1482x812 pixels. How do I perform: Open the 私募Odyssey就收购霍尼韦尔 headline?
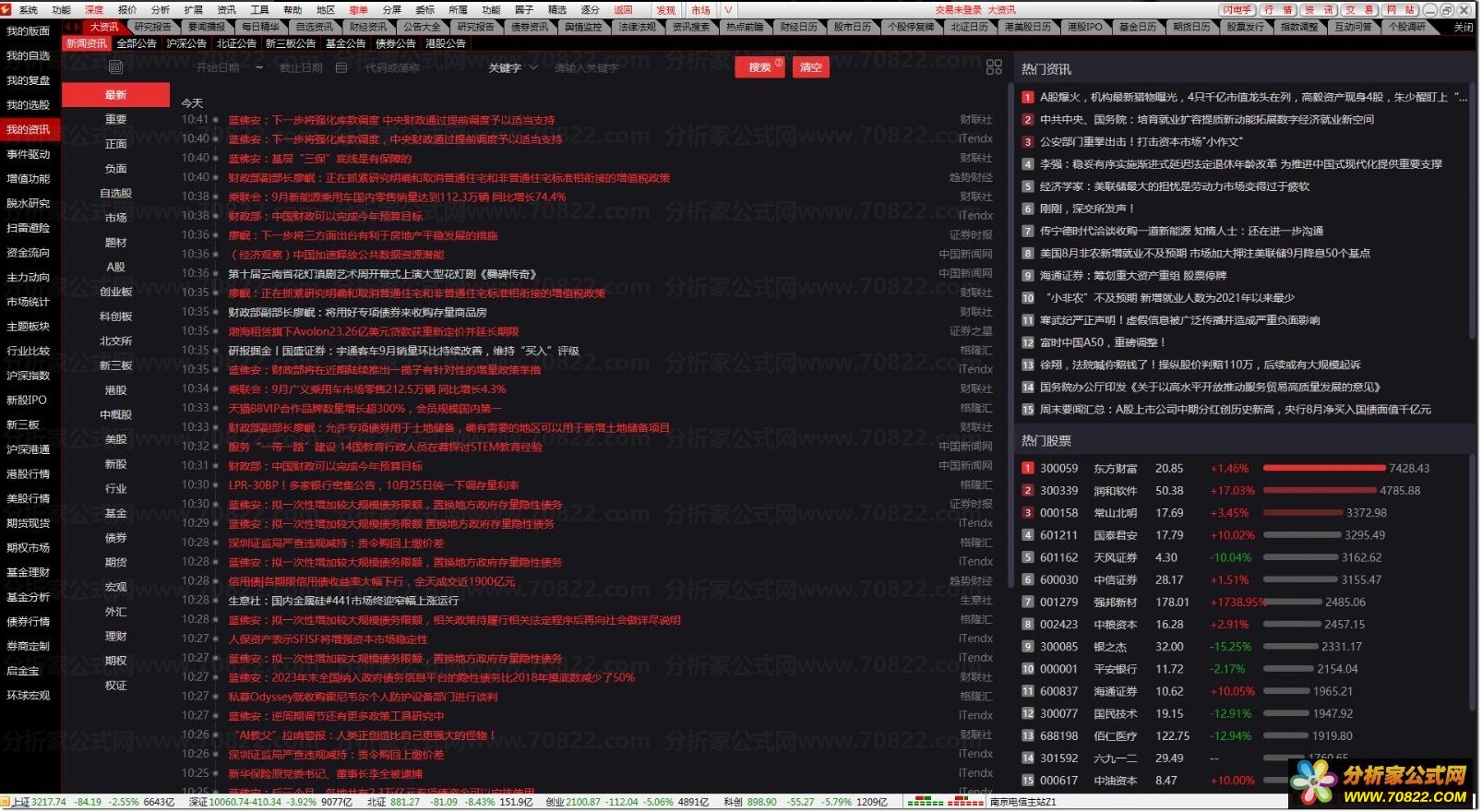tap(363, 697)
